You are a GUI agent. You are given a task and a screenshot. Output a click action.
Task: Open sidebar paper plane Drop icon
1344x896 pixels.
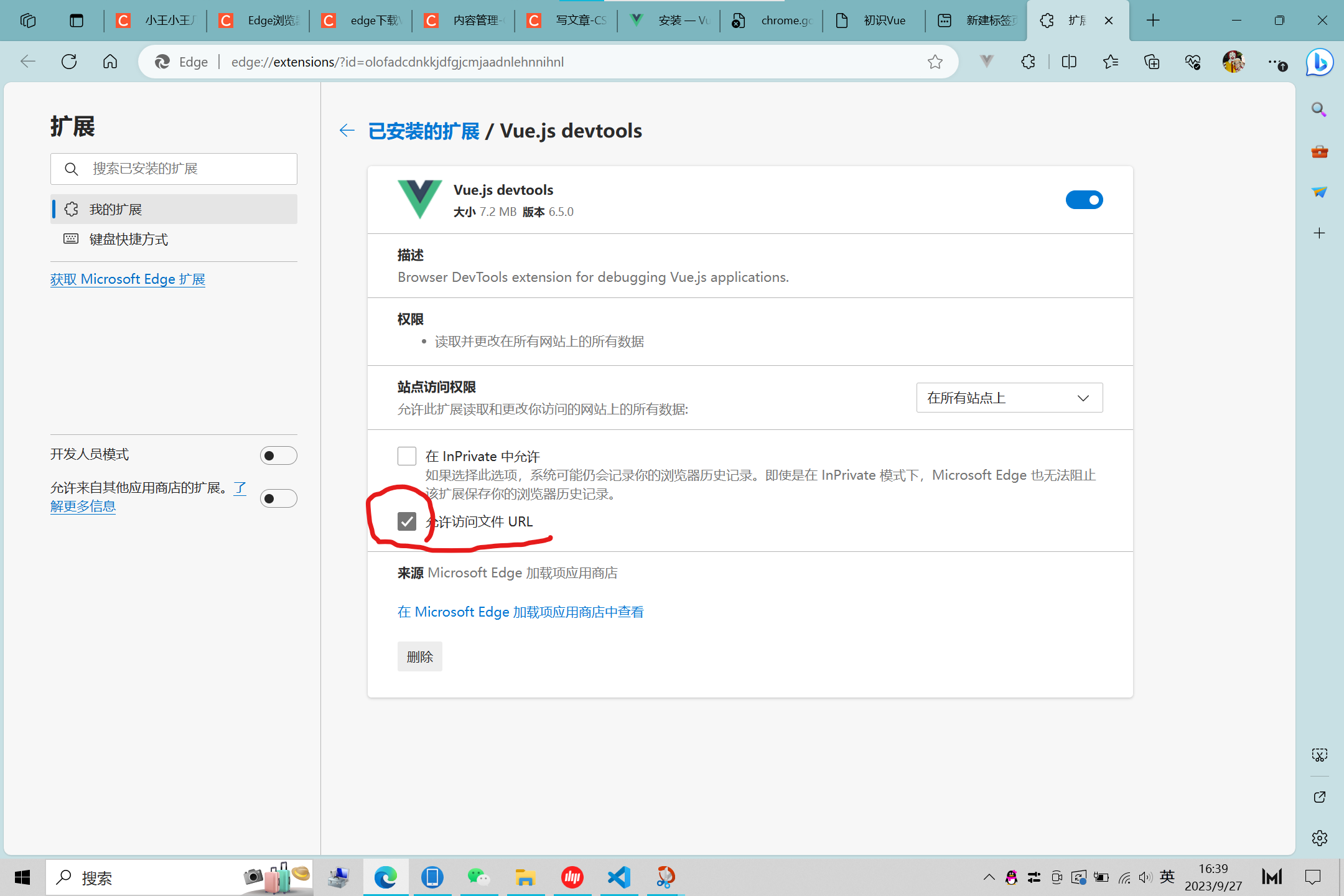click(x=1319, y=192)
